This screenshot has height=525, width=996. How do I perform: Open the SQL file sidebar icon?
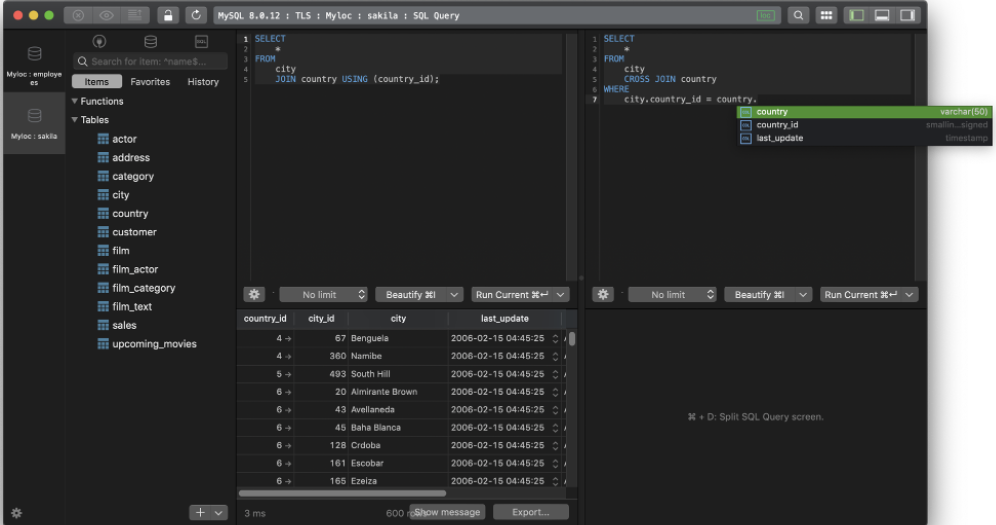201,42
